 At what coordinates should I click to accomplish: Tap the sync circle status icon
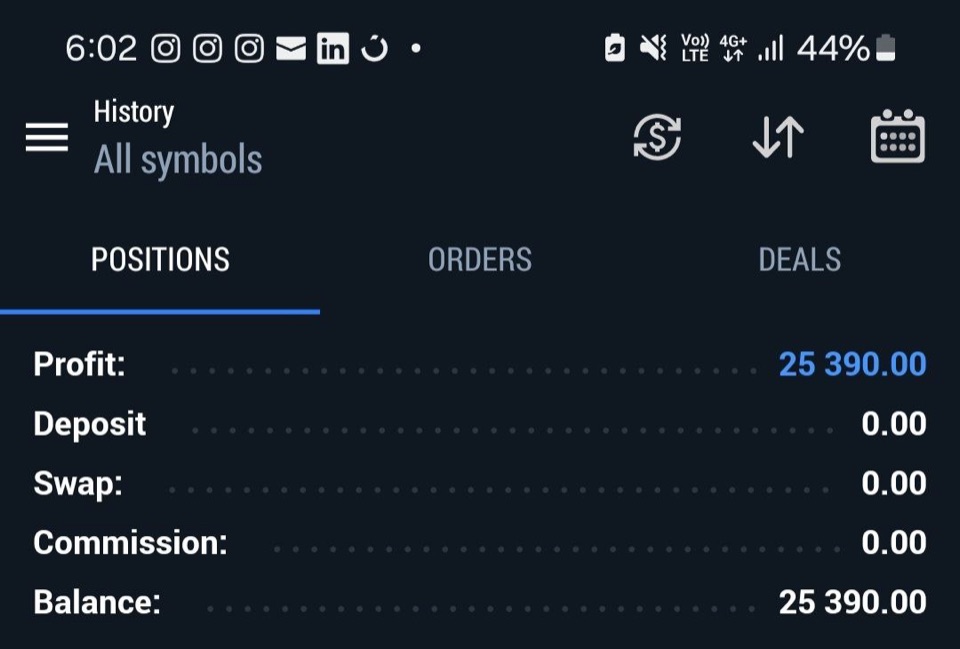(375, 48)
